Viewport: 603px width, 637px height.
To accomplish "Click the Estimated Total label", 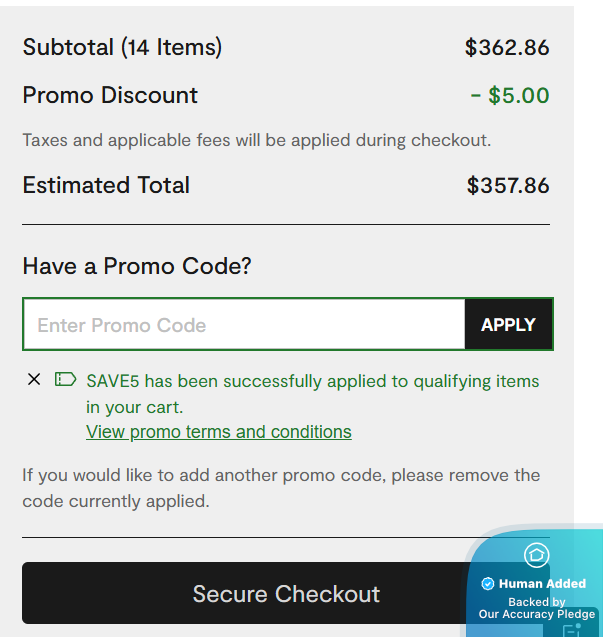I will [x=106, y=185].
